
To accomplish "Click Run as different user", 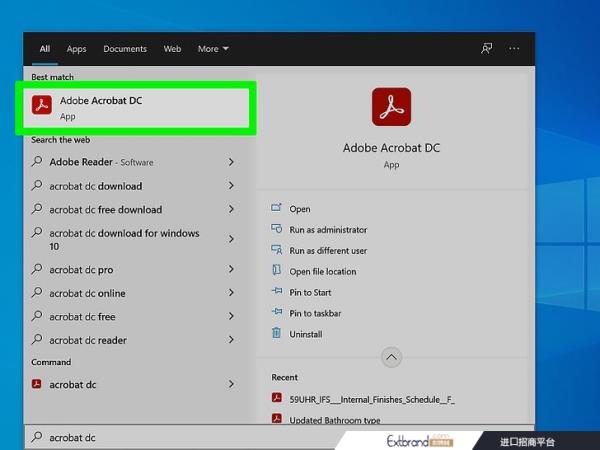I will (328, 251).
